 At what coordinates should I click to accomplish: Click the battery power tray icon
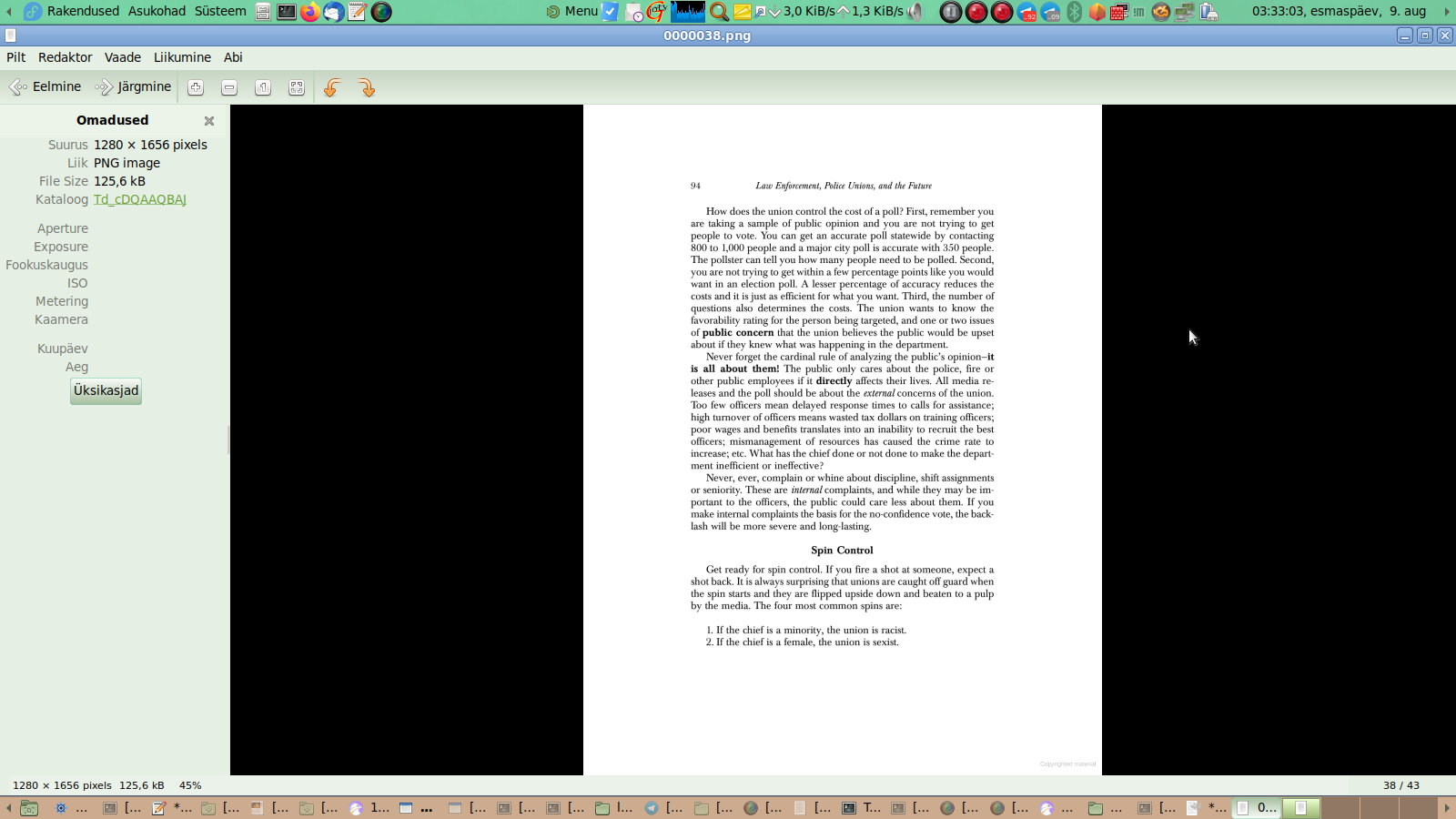coord(1208,12)
